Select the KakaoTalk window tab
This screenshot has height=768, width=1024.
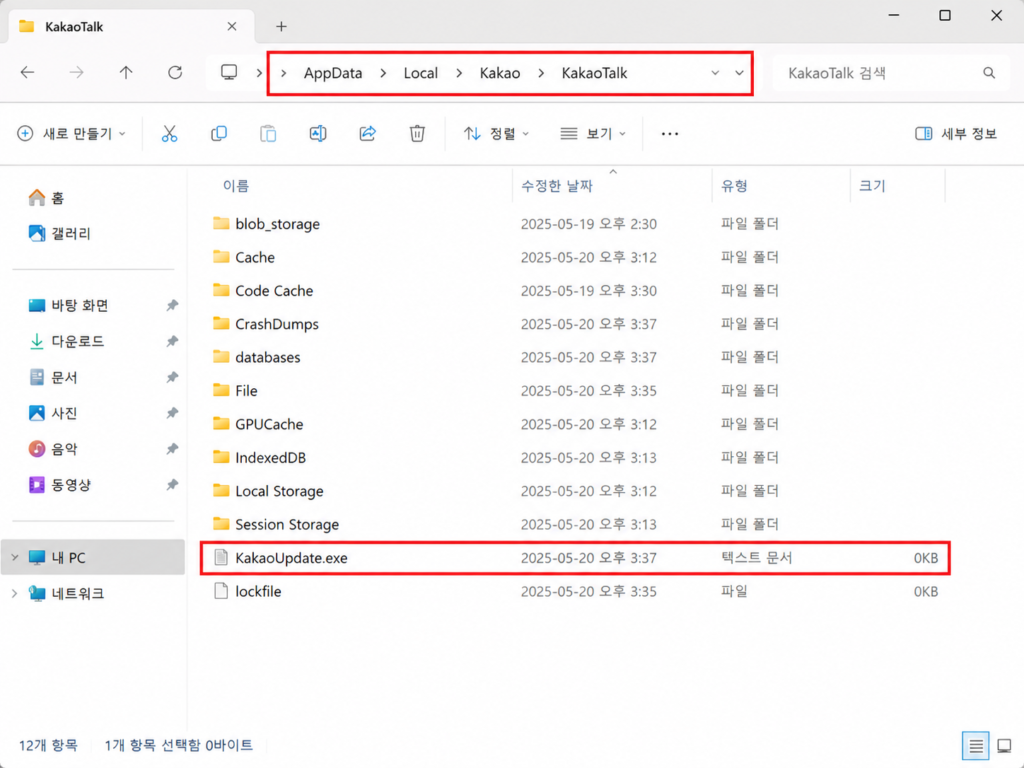[x=131, y=27]
